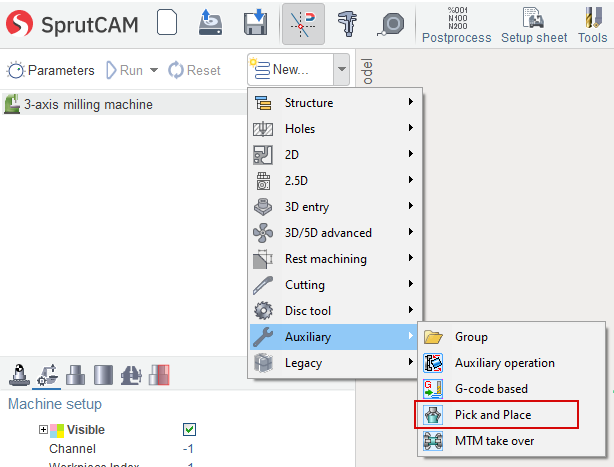Click the Postprocess button
Image resolution: width=614 pixels, height=467 pixels.
tap(457, 25)
